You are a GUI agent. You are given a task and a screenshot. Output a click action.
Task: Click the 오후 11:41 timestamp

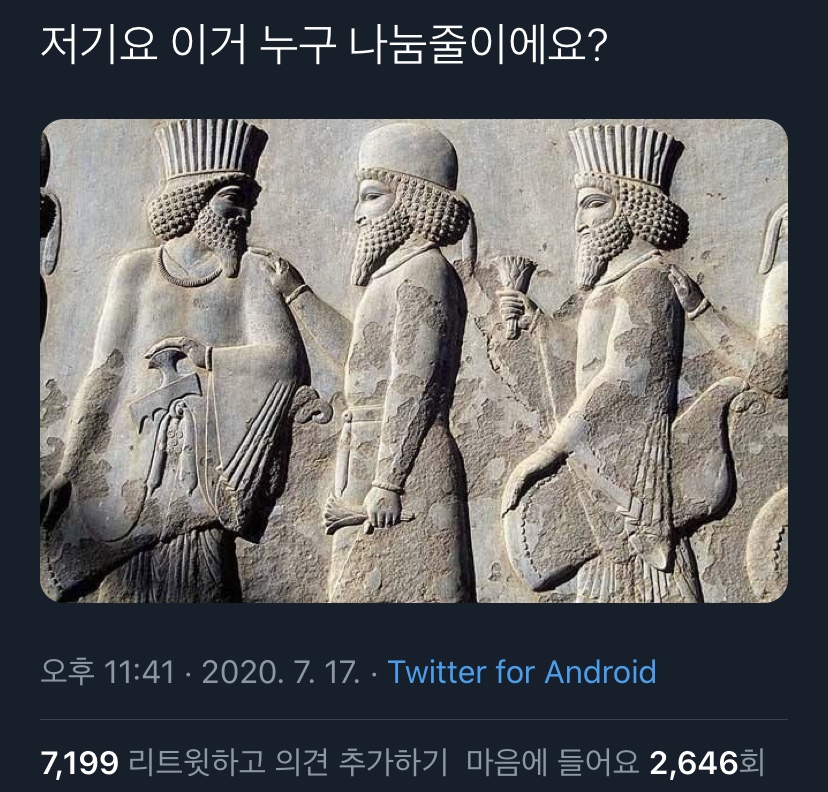[107, 672]
